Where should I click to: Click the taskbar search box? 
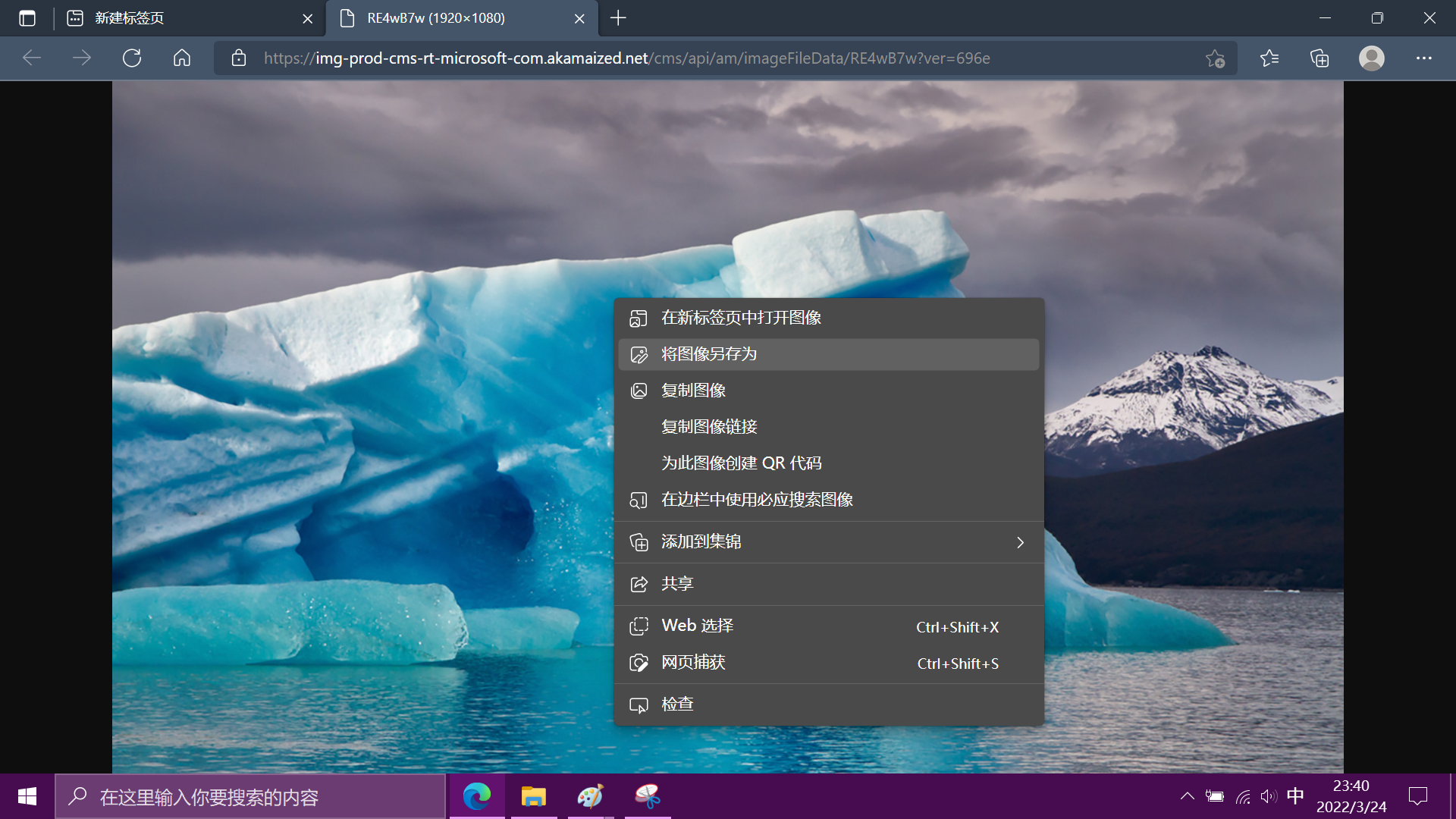(250, 797)
